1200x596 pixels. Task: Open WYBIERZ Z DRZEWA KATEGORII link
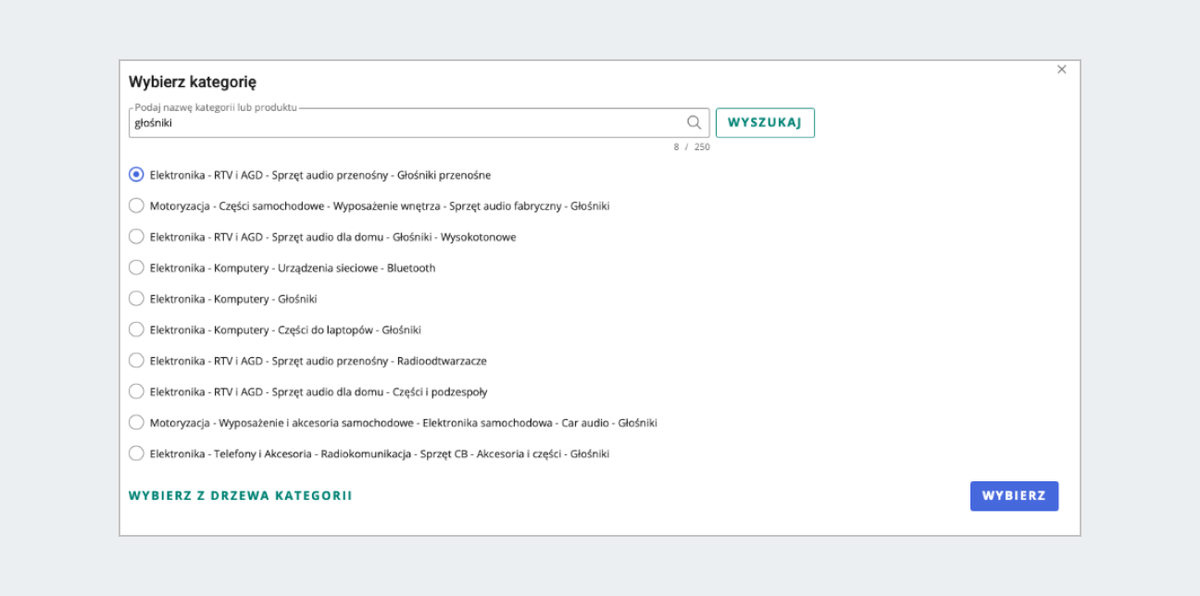(240, 496)
